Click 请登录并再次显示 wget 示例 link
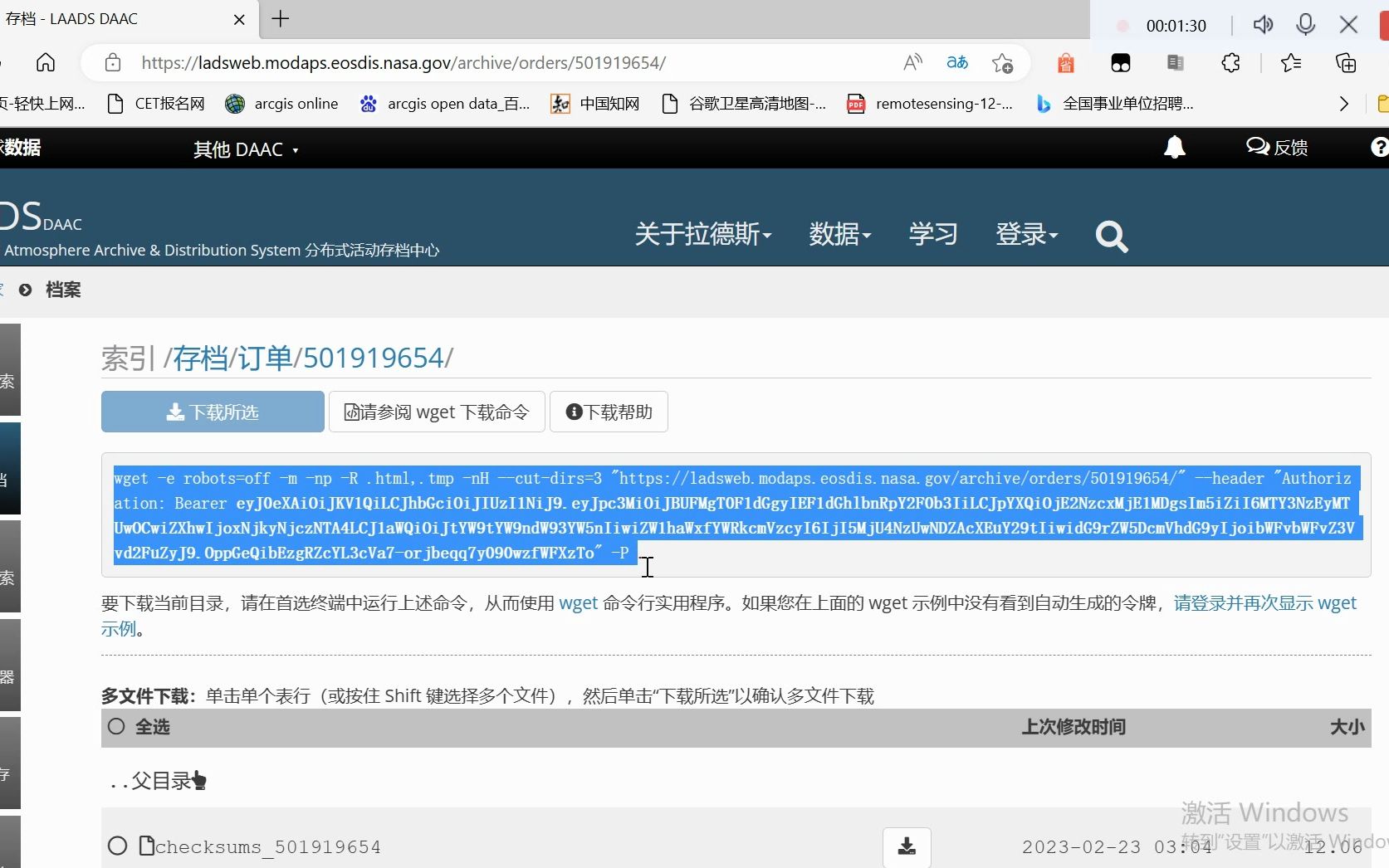This screenshot has height=868, width=1389. tap(1265, 602)
